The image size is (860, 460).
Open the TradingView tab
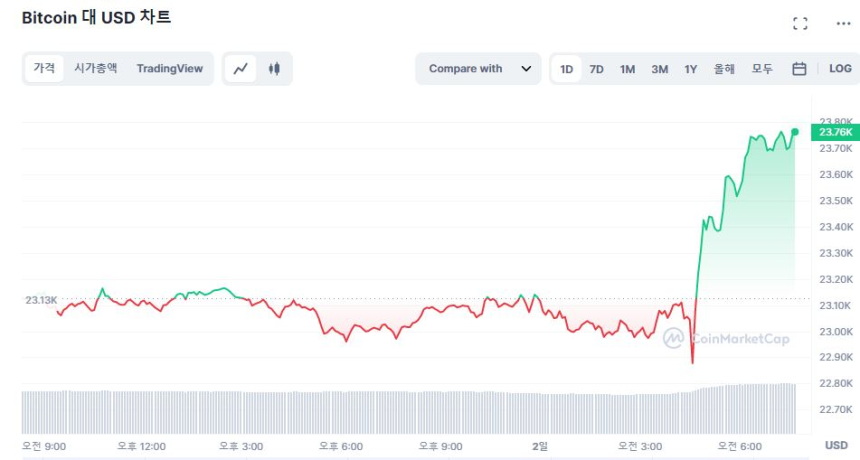pos(169,68)
